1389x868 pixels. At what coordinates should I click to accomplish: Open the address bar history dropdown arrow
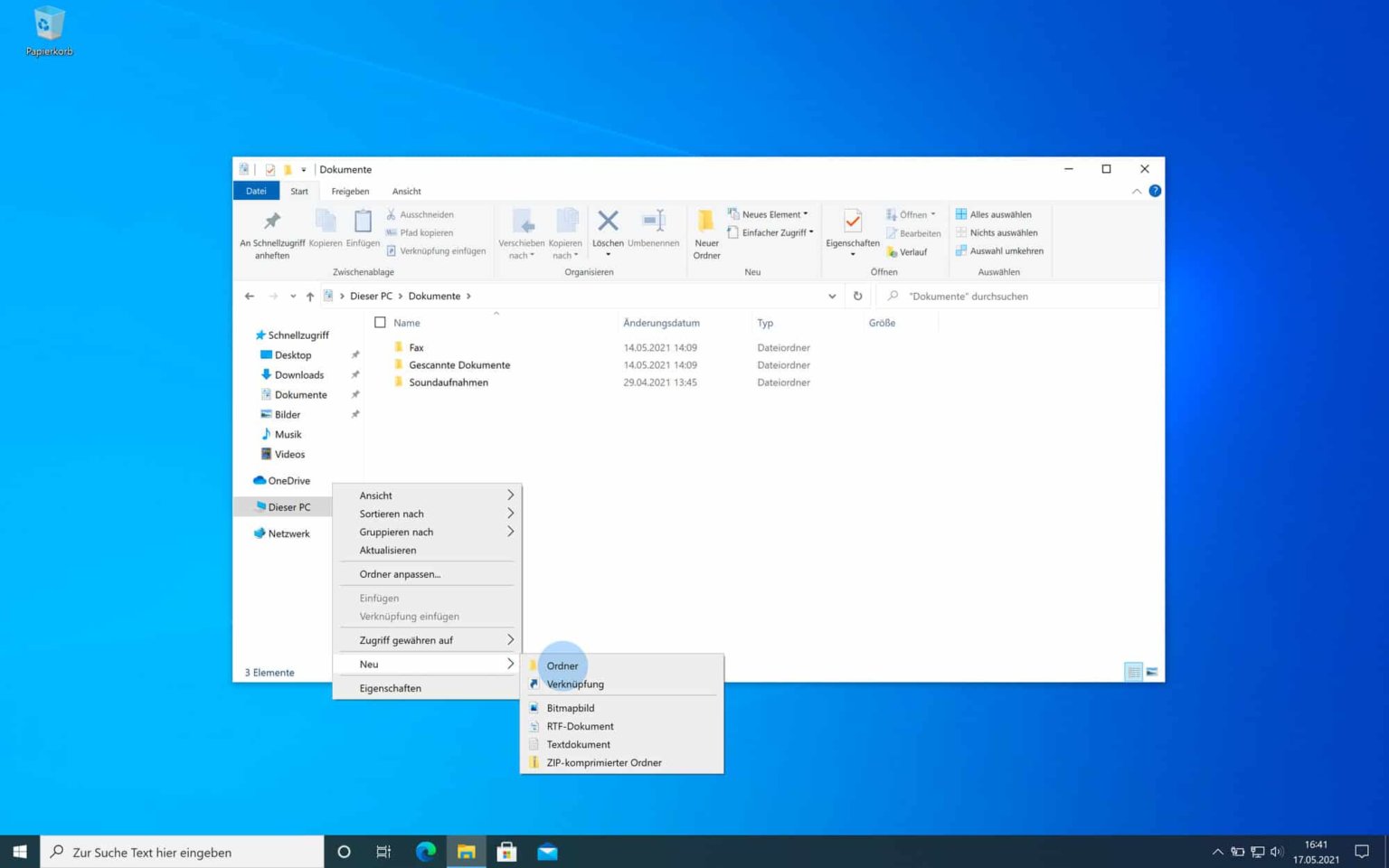tap(832, 296)
